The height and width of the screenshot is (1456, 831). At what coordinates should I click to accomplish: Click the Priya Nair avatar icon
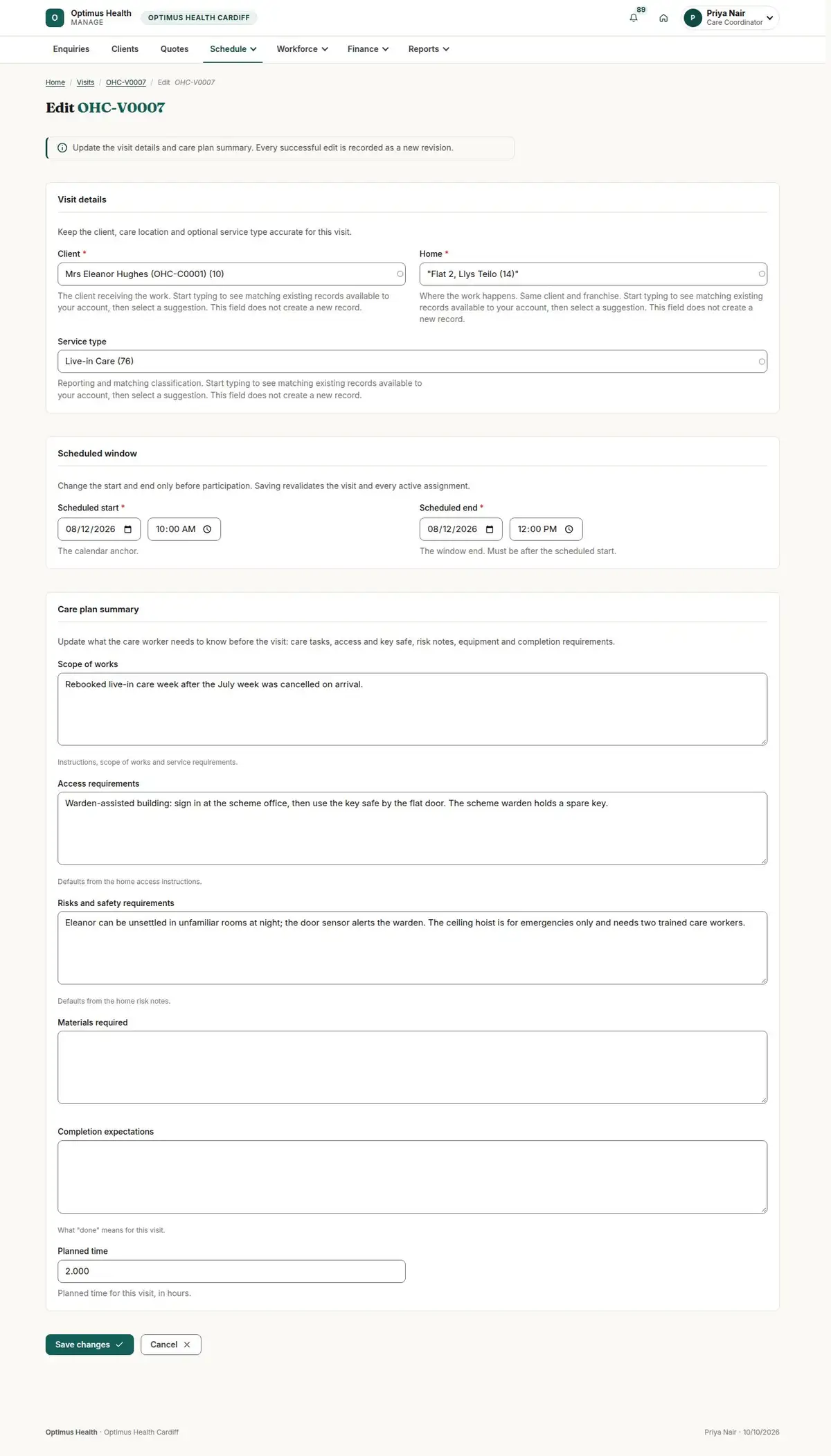pos(692,18)
